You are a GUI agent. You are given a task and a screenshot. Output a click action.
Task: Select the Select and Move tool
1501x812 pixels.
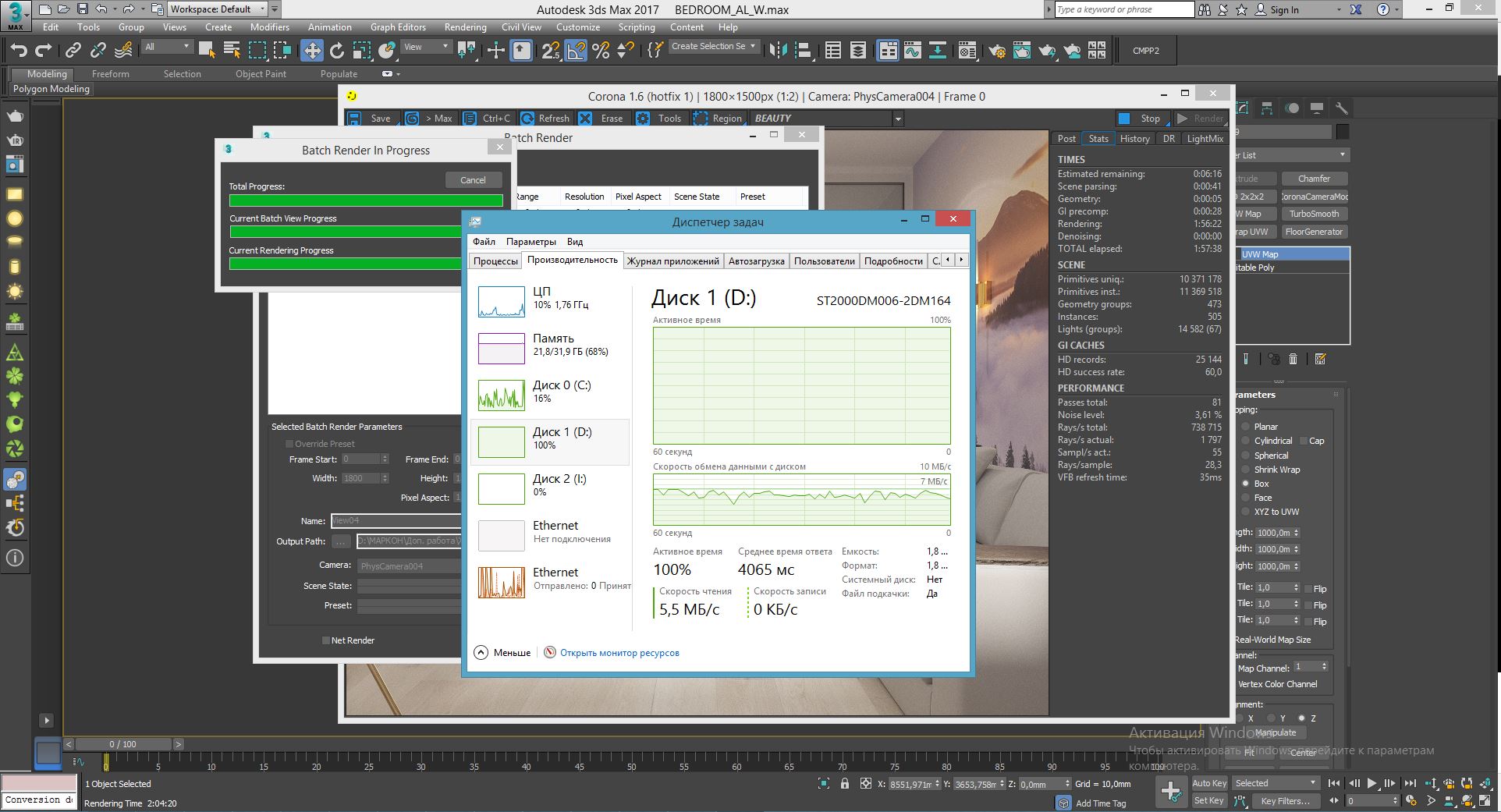click(x=312, y=51)
